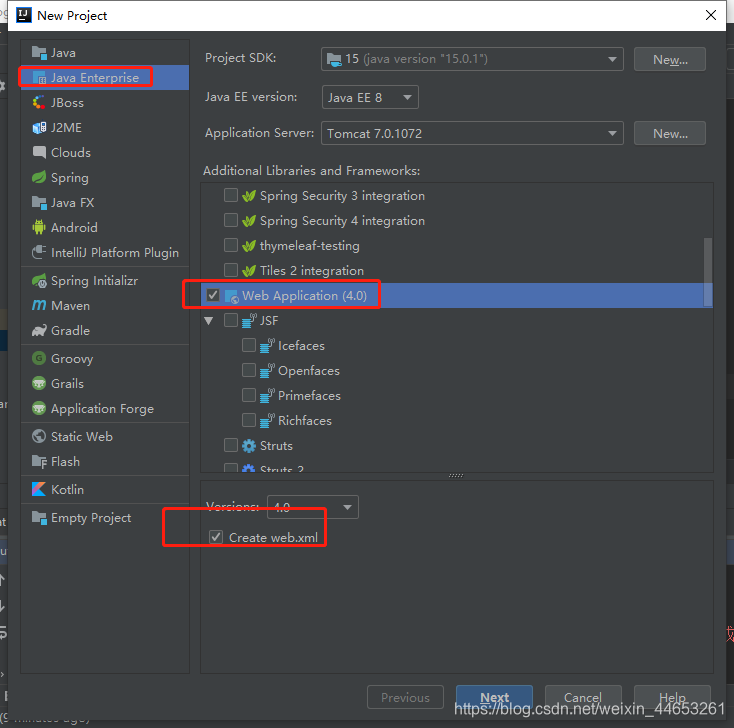Pick the Clouds icon
Viewport: 734px width, 728px height.
[39, 152]
